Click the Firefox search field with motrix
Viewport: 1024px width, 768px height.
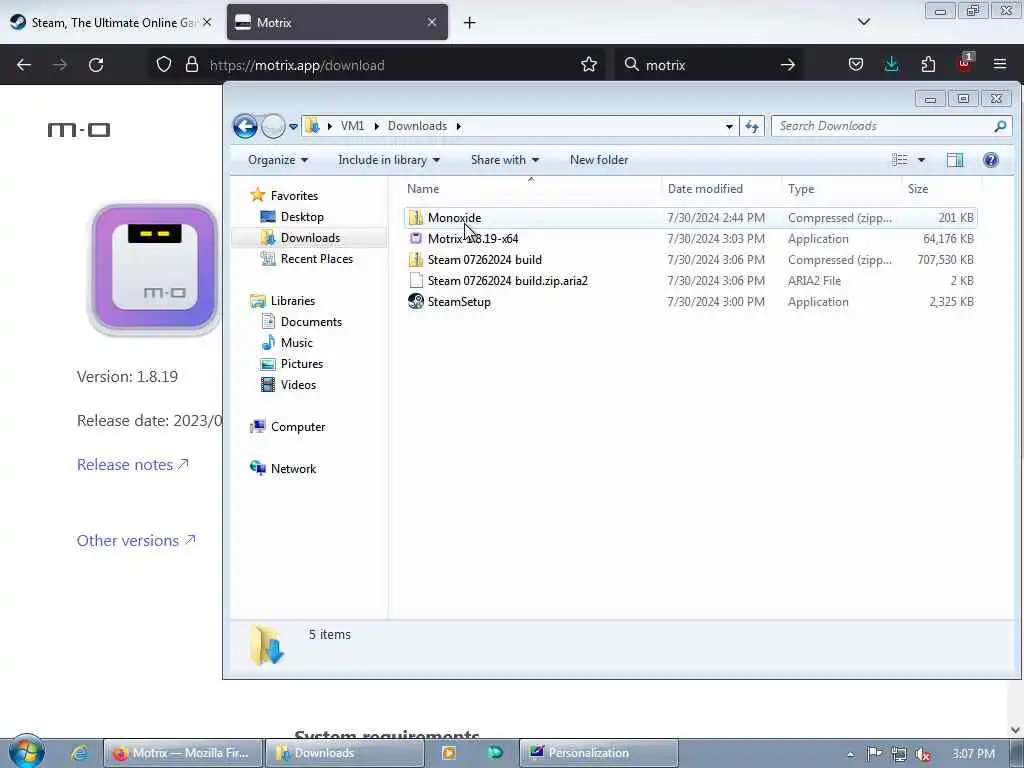[711, 65]
